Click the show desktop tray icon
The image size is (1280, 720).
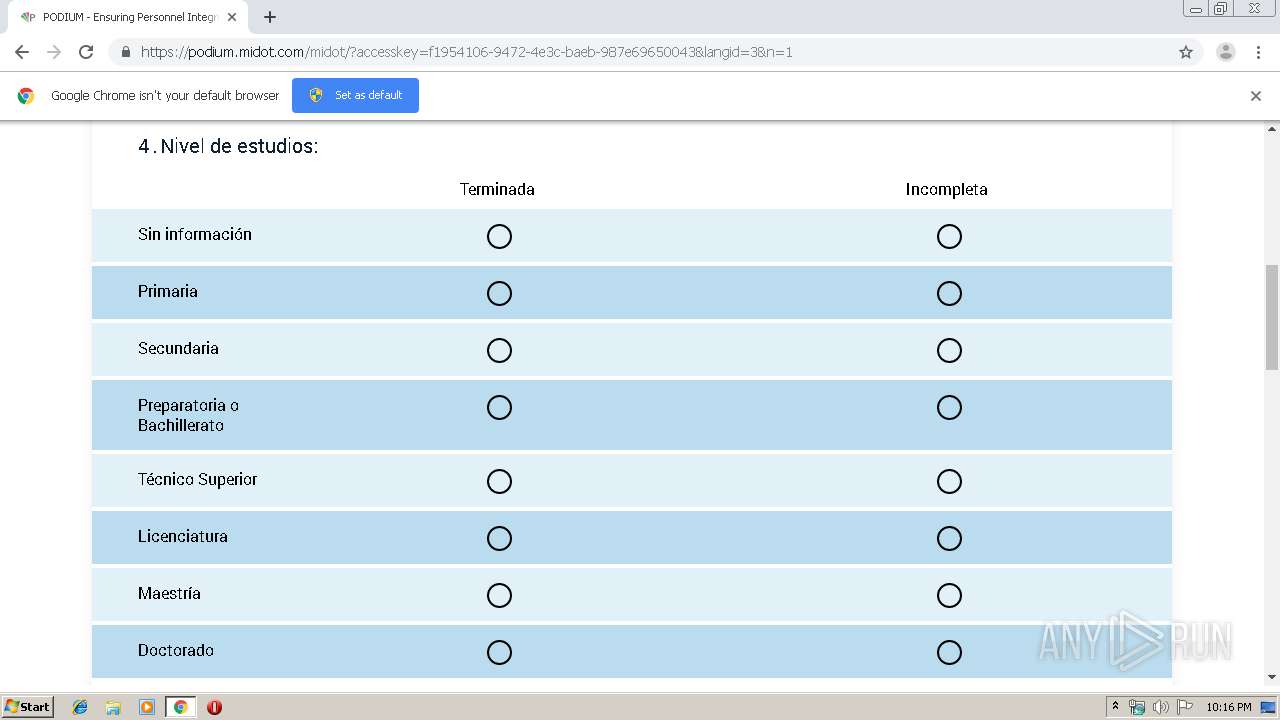pyautogui.click(x=1268, y=707)
